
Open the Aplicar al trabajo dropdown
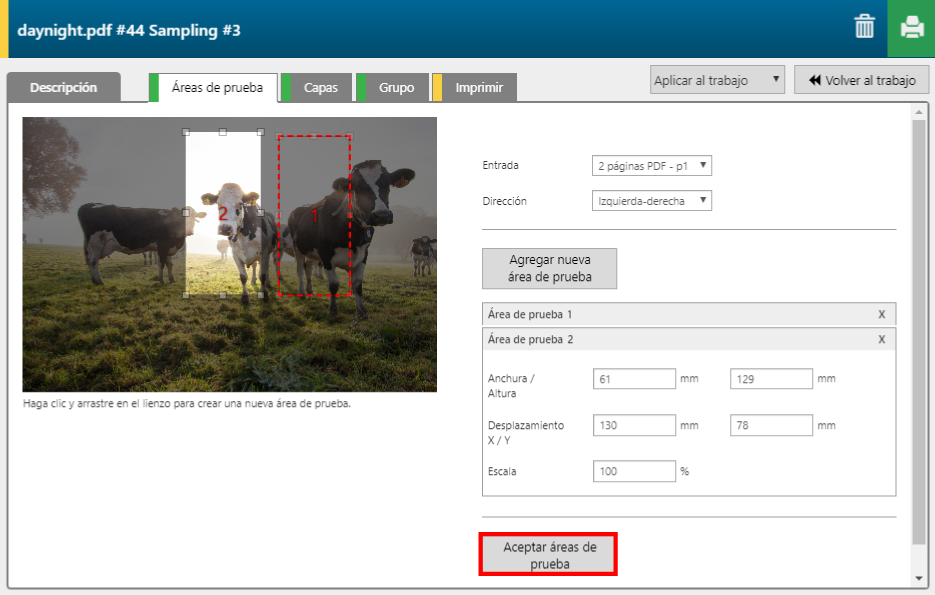coord(716,80)
